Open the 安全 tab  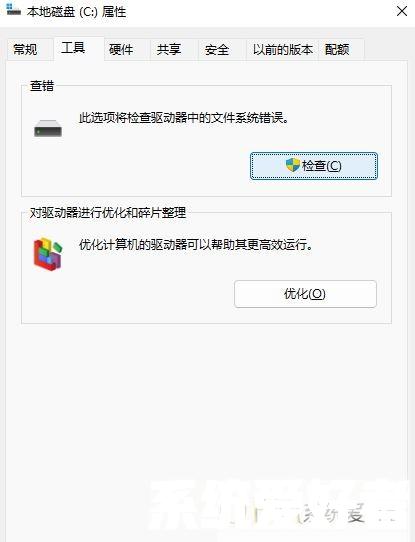[x=217, y=49]
